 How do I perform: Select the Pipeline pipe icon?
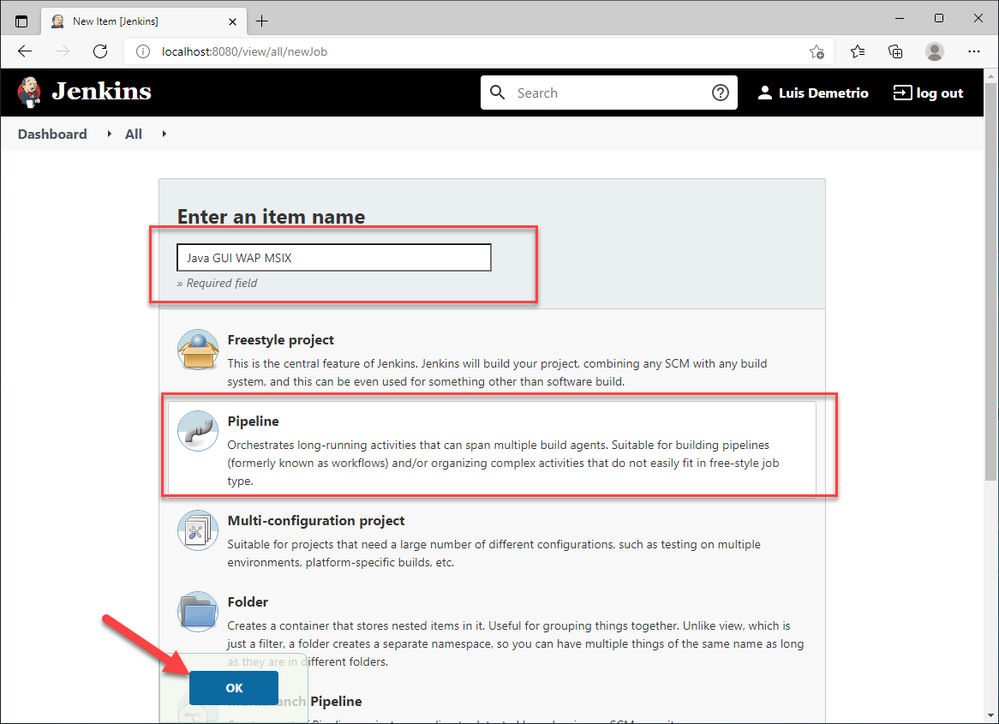click(198, 431)
